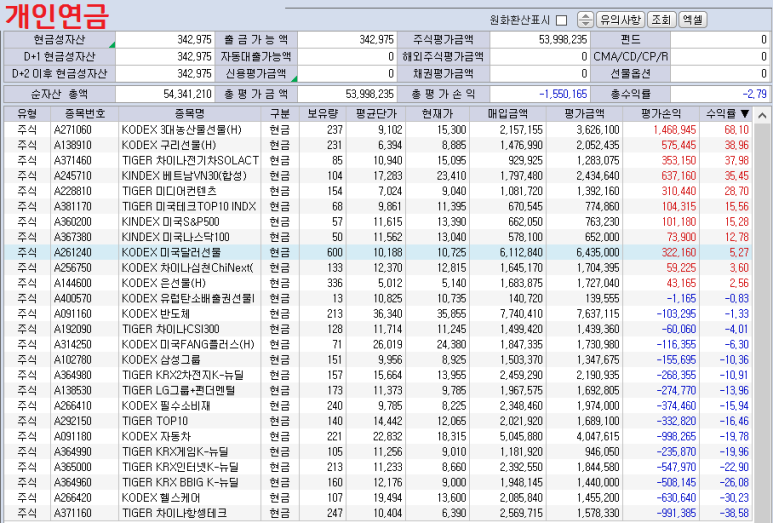This screenshot has width=773, height=523.
Task: Toggle the 원화환산표시 checkbox
Action: coord(561,20)
